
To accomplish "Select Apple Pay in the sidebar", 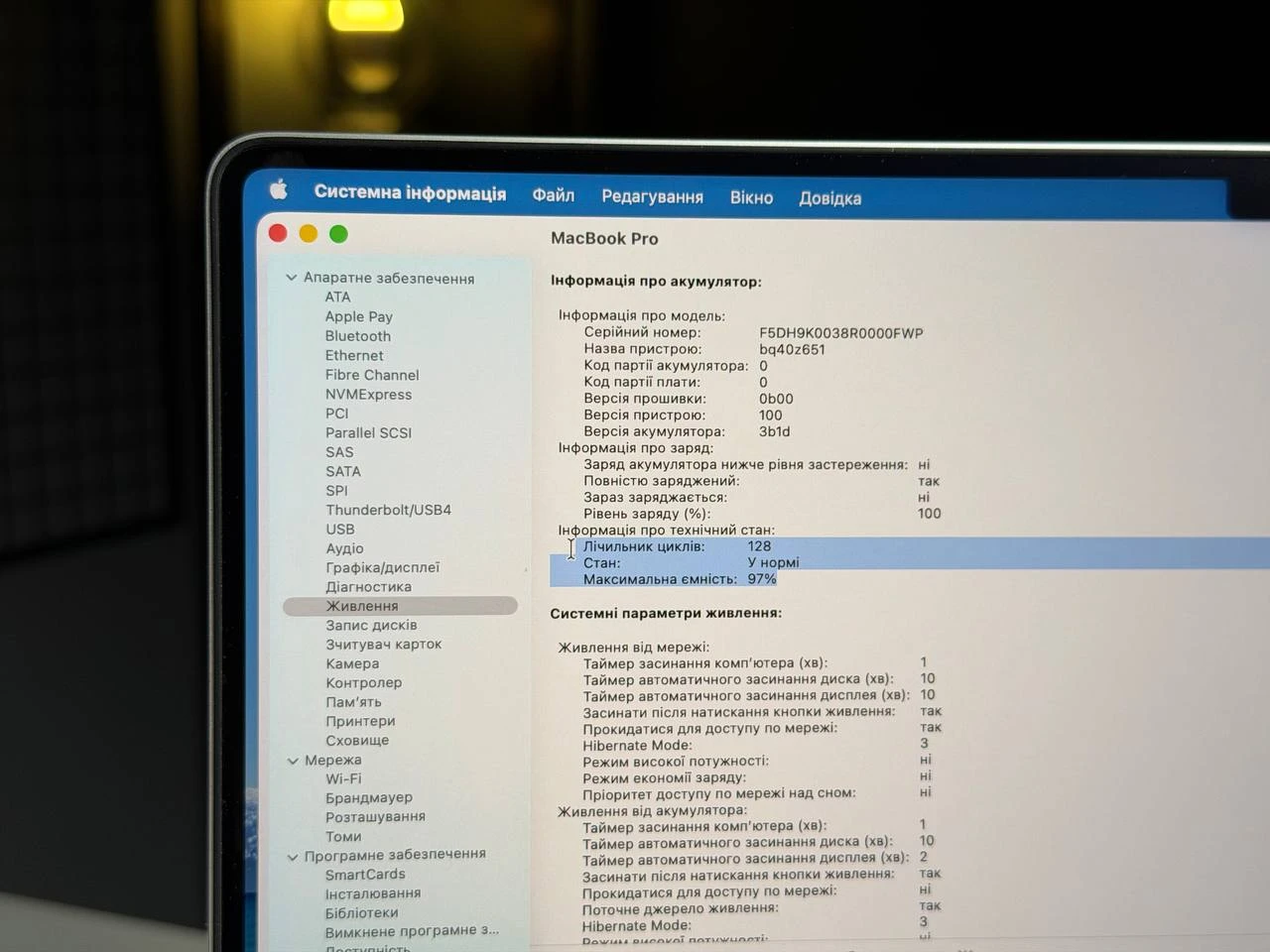I will [359, 316].
